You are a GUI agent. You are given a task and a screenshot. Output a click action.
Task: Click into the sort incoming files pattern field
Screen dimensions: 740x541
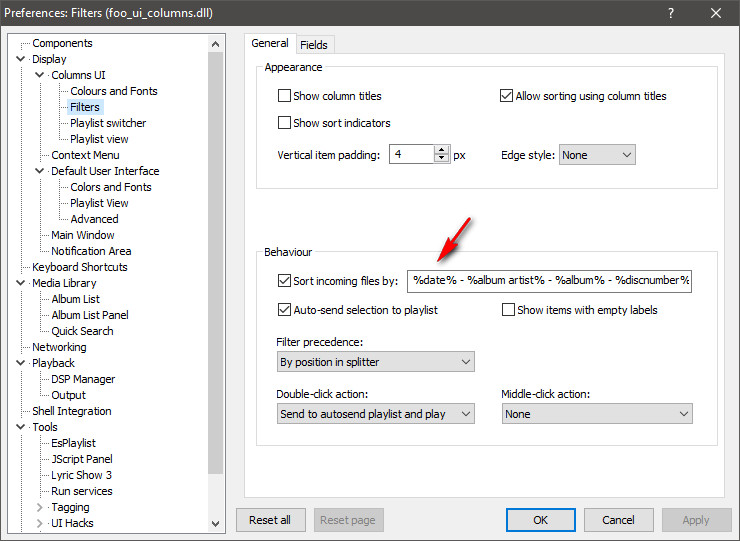(x=549, y=281)
